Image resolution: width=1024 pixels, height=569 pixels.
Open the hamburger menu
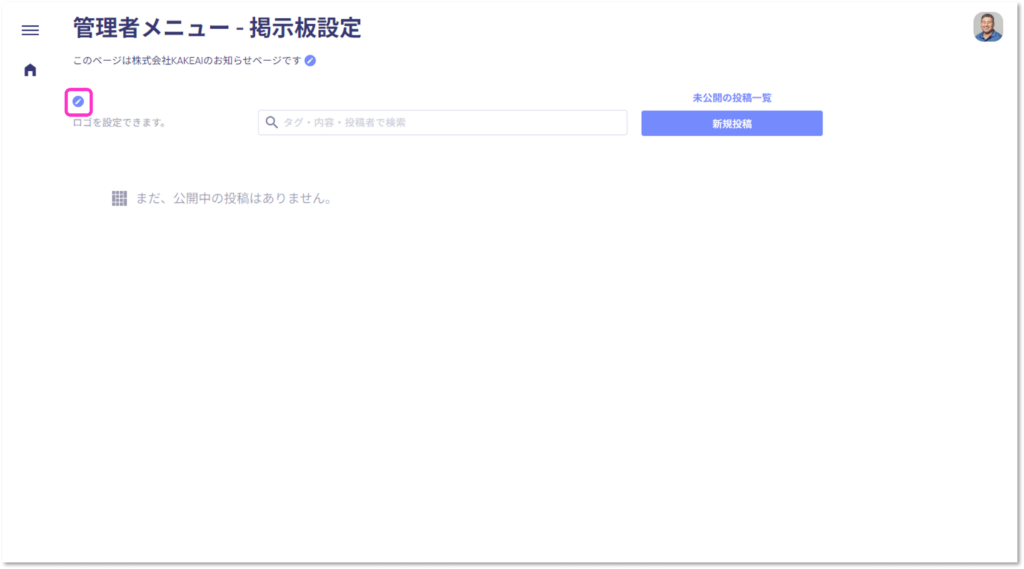pyautogui.click(x=30, y=30)
